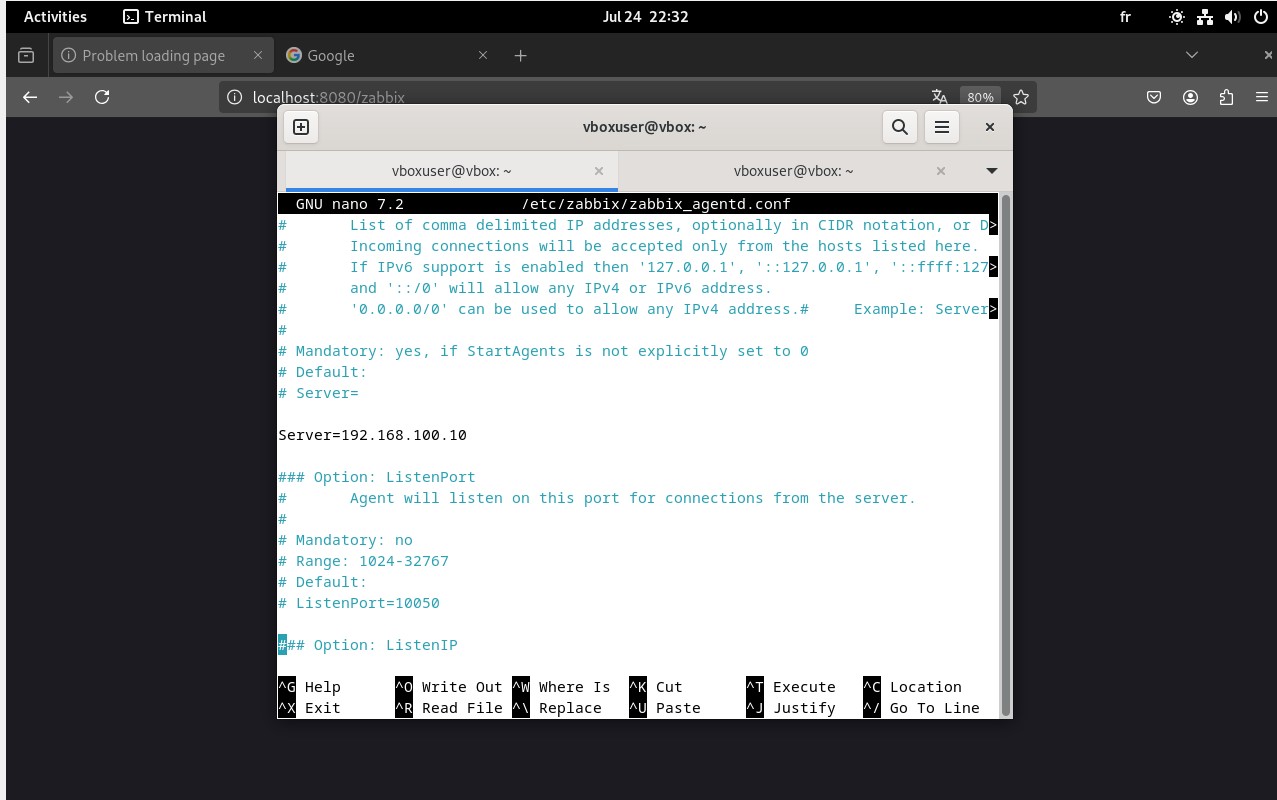Bookmark this page with the star icon
Viewport: 1277px width, 800px height.
(1020, 97)
